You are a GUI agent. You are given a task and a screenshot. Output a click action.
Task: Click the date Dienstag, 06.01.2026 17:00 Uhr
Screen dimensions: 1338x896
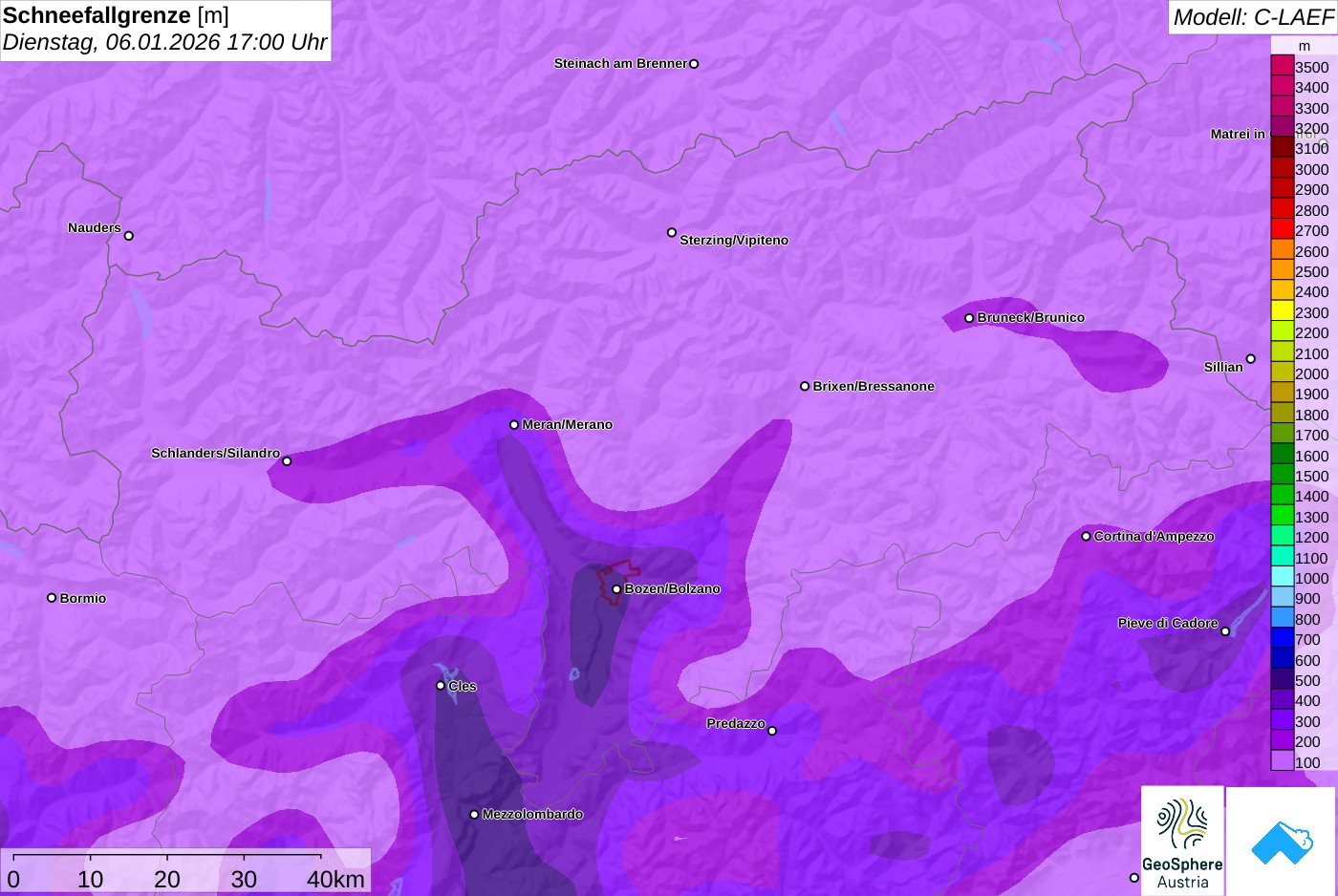pyautogui.click(x=164, y=42)
